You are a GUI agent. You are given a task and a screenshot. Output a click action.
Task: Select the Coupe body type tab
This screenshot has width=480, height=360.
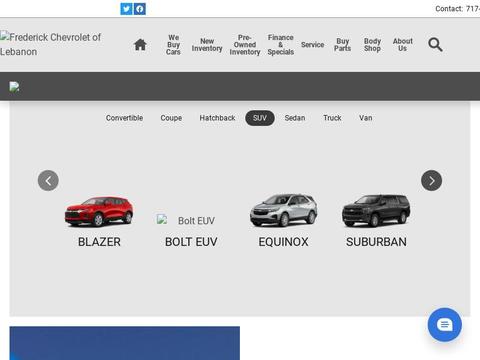(x=171, y=118)
